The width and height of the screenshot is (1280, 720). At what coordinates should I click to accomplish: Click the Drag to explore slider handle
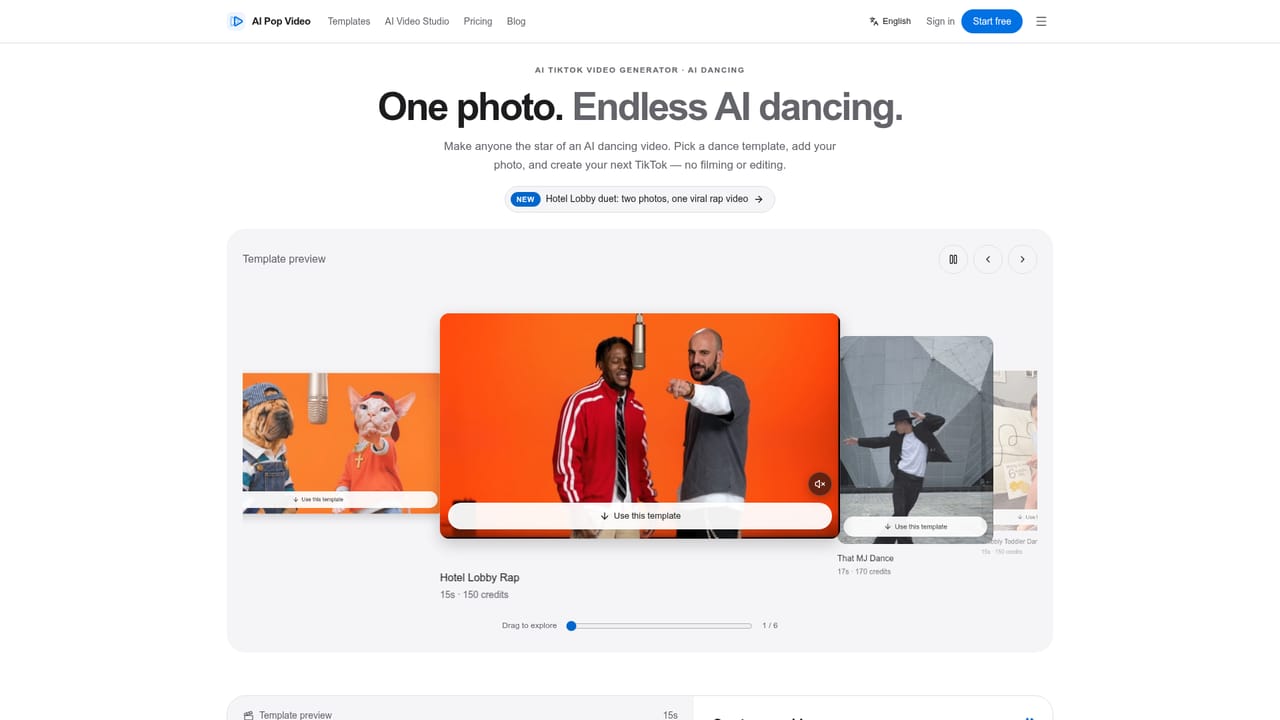tap(571, 626)
